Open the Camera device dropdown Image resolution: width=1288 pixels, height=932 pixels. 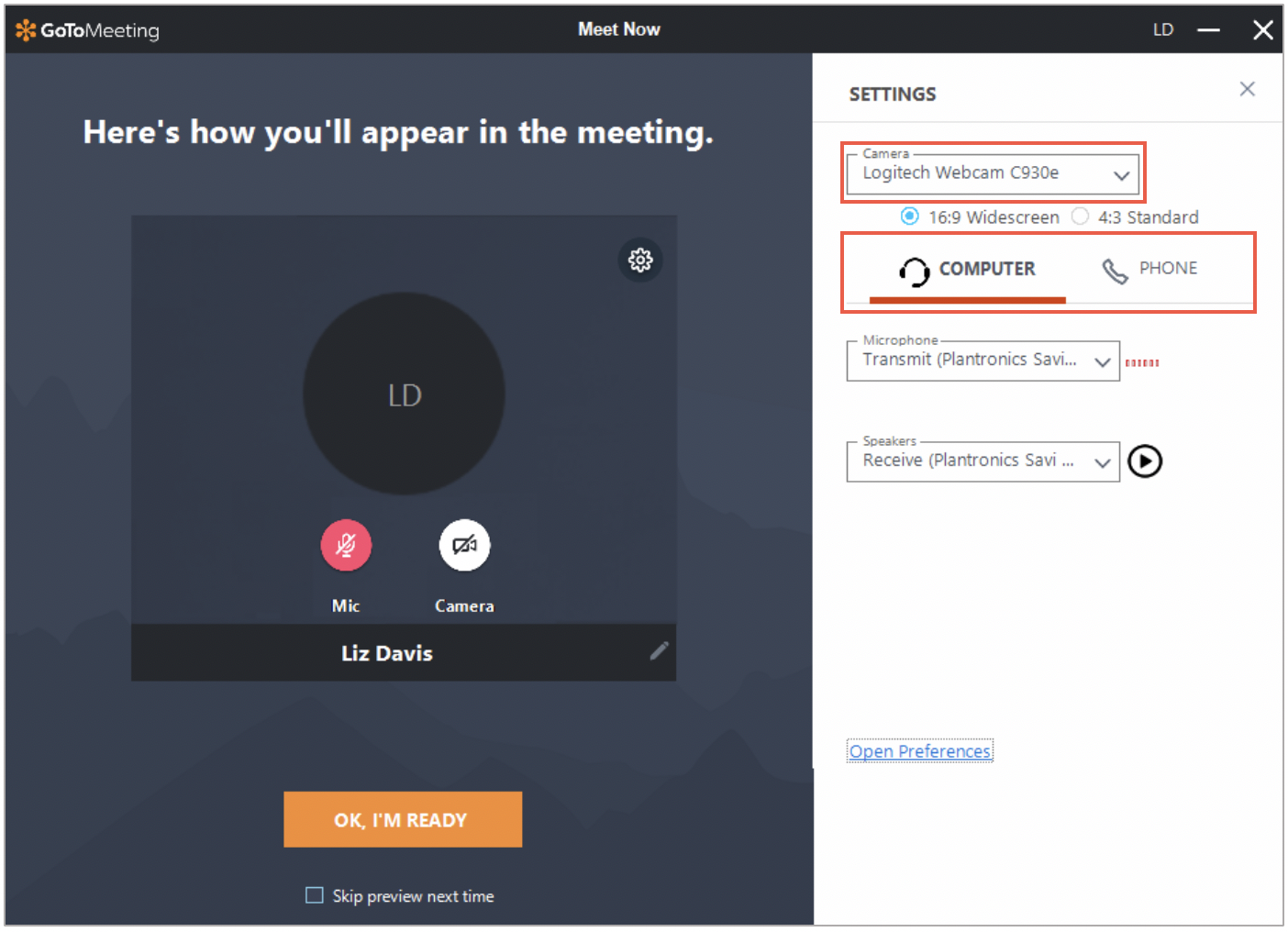1121,174
